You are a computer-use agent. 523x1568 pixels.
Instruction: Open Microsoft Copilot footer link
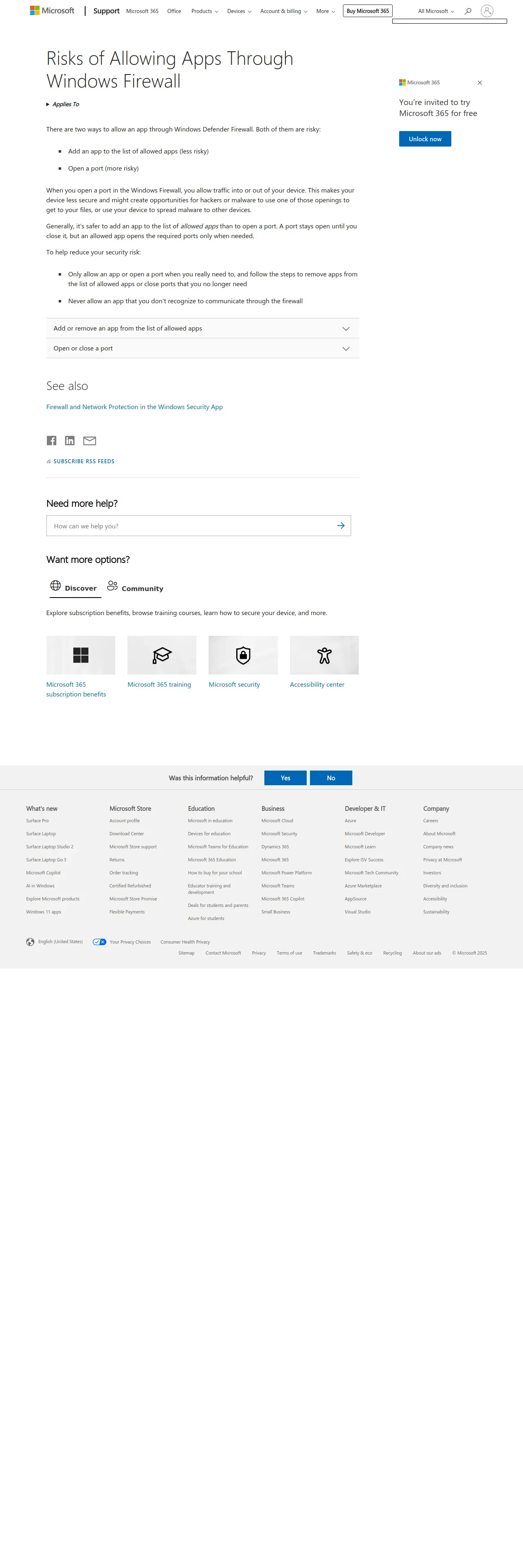click(x=43, y=872)
